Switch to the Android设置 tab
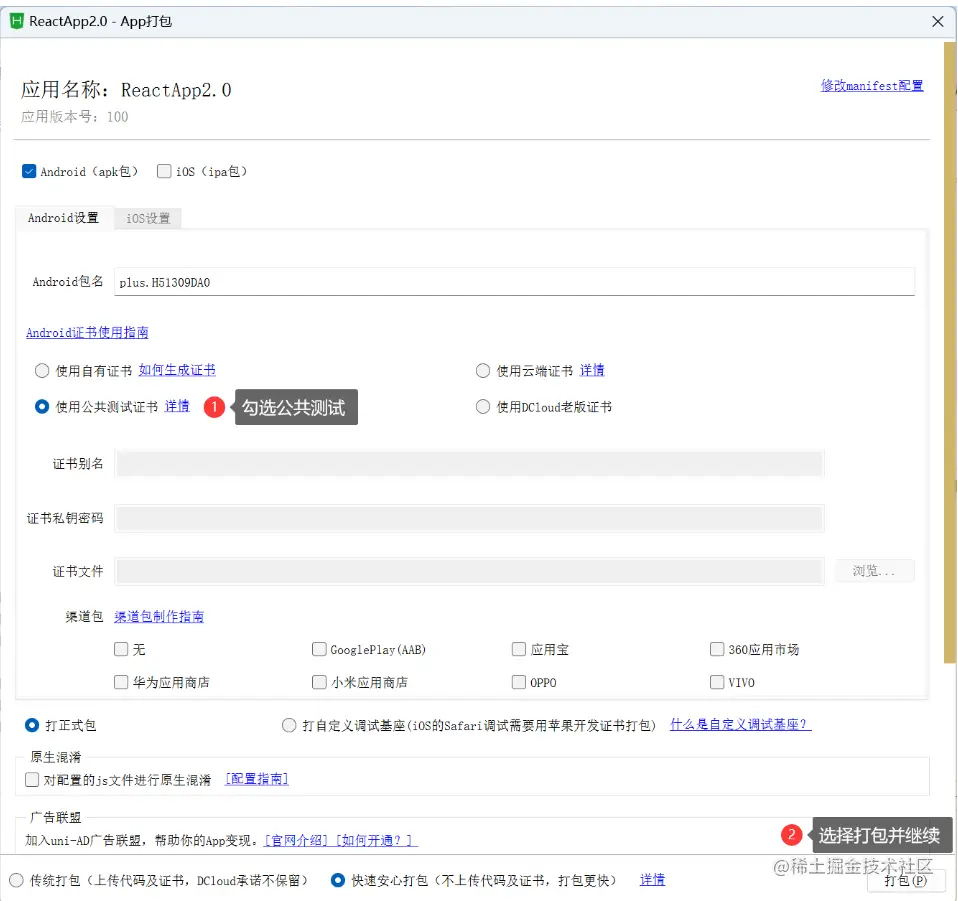Image resolution: width=958 pixels, height=901 pixels. (64, 218)
